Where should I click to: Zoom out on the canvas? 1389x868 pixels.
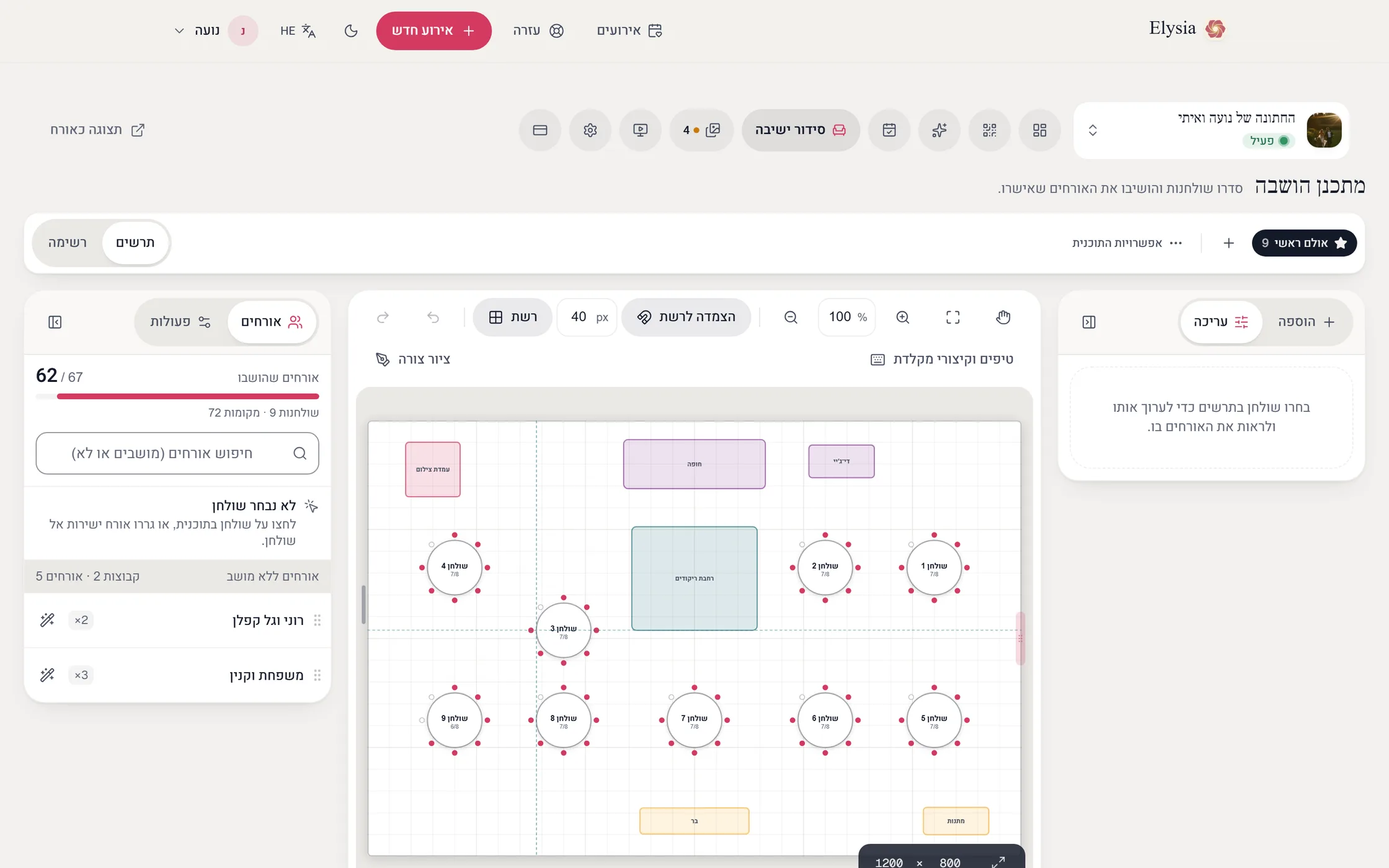(x=791, y=317)
